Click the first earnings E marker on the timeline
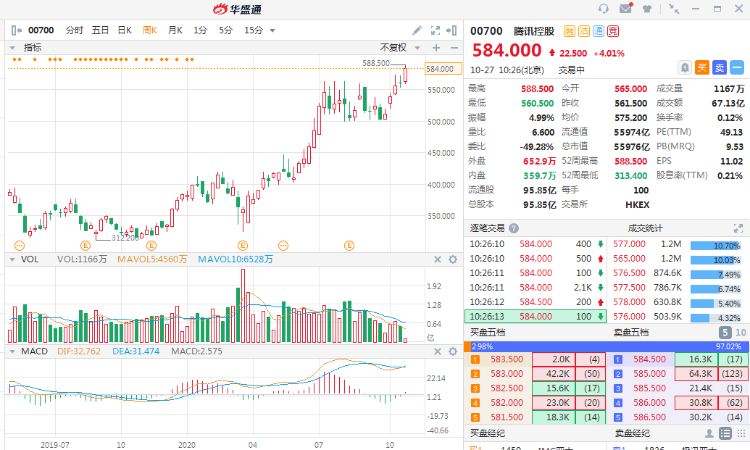 tap(86, 246)
